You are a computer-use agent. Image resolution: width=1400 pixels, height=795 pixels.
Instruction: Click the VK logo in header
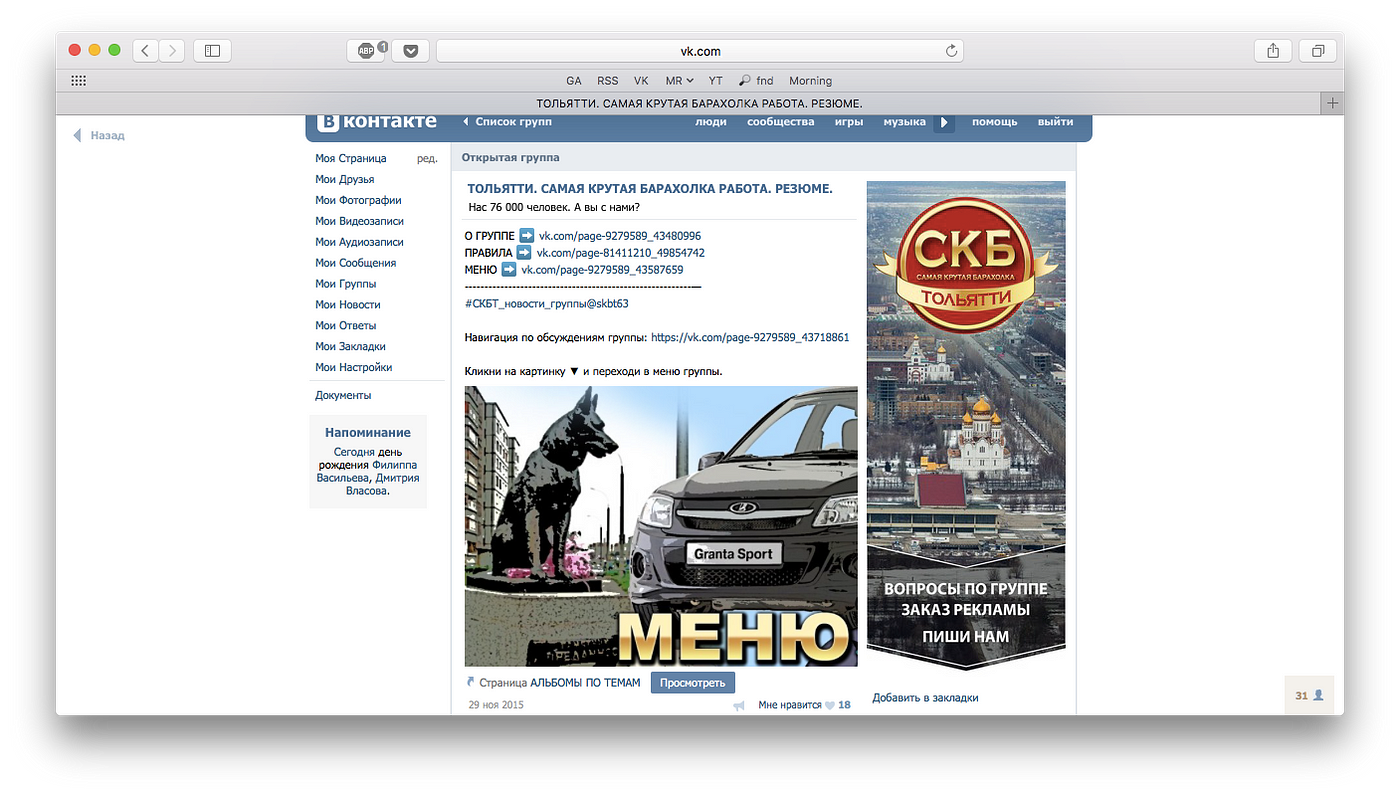click(377, 122)
